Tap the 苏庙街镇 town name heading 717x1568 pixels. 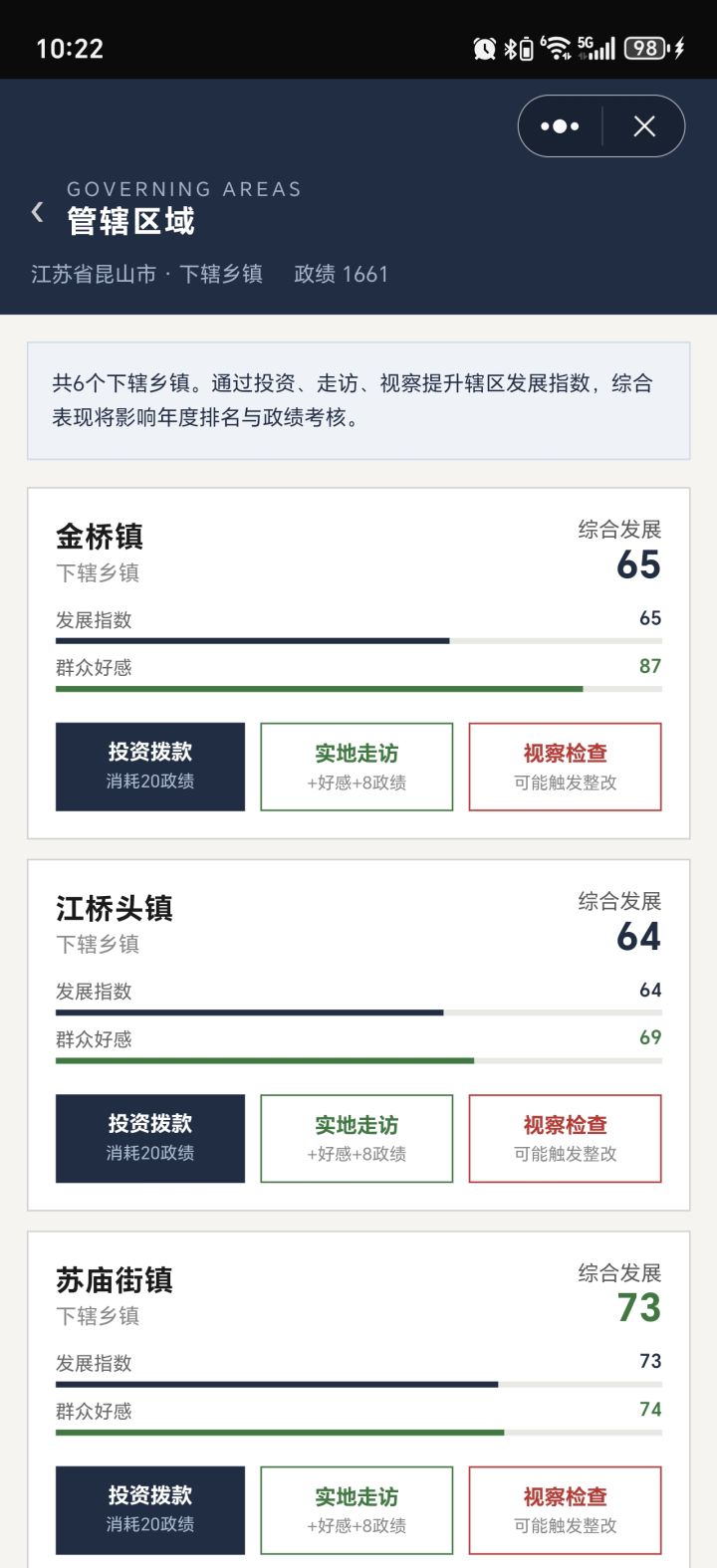click(115, 1279)
